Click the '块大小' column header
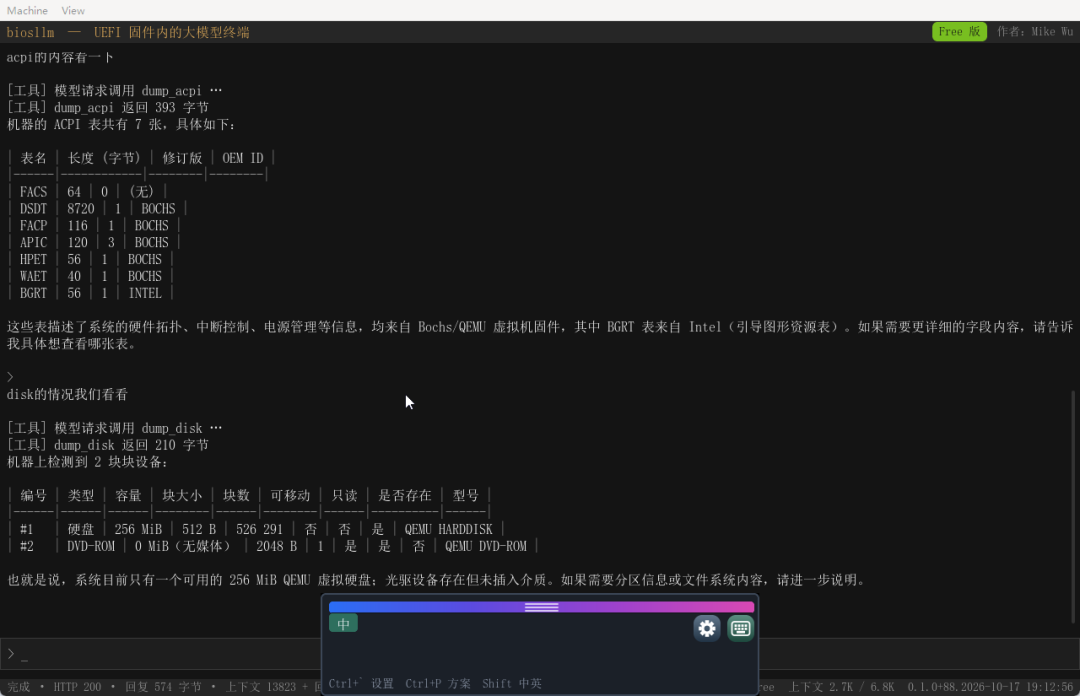 pyautogui.click(x=182, y=495)
